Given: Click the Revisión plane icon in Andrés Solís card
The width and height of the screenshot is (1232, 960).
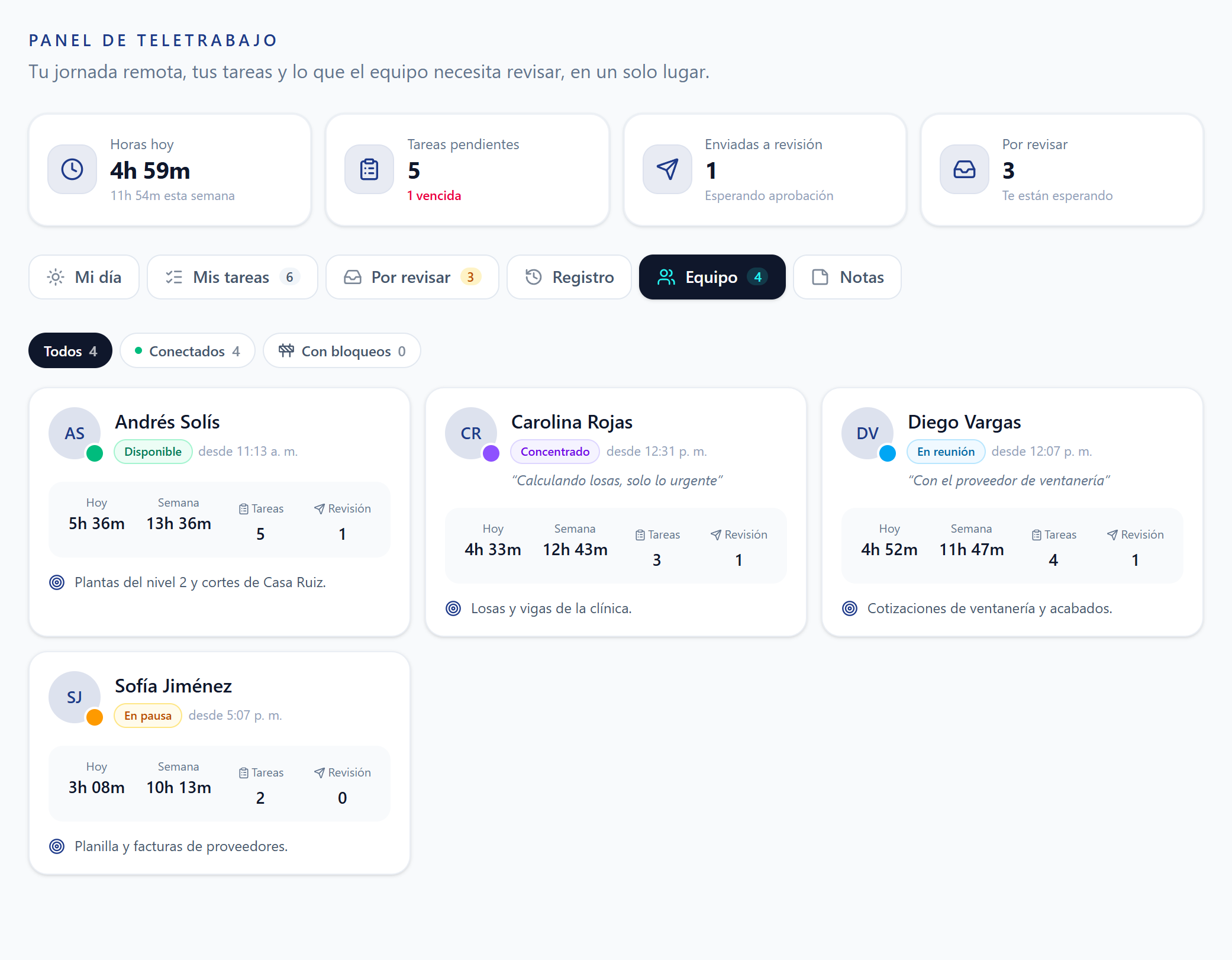Looking at the screenshot, I should click(x=320, y=509).
